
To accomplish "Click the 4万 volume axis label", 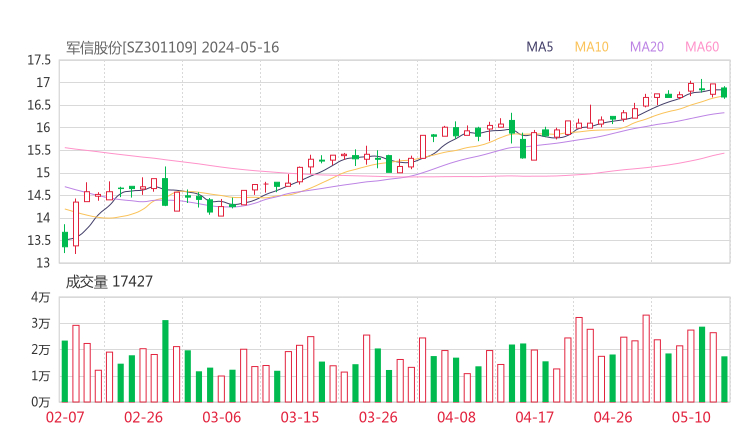I will tap(41, 297).
